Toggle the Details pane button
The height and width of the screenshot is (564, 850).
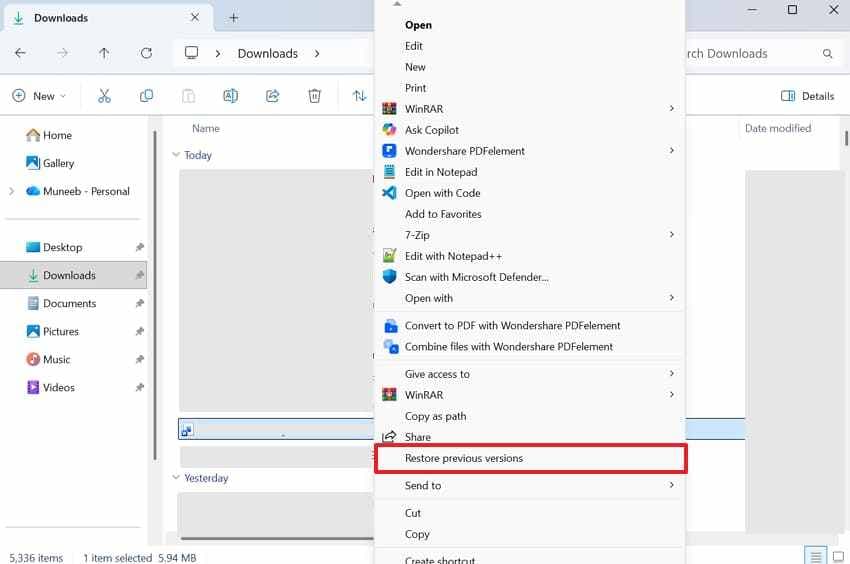point(807,96)
